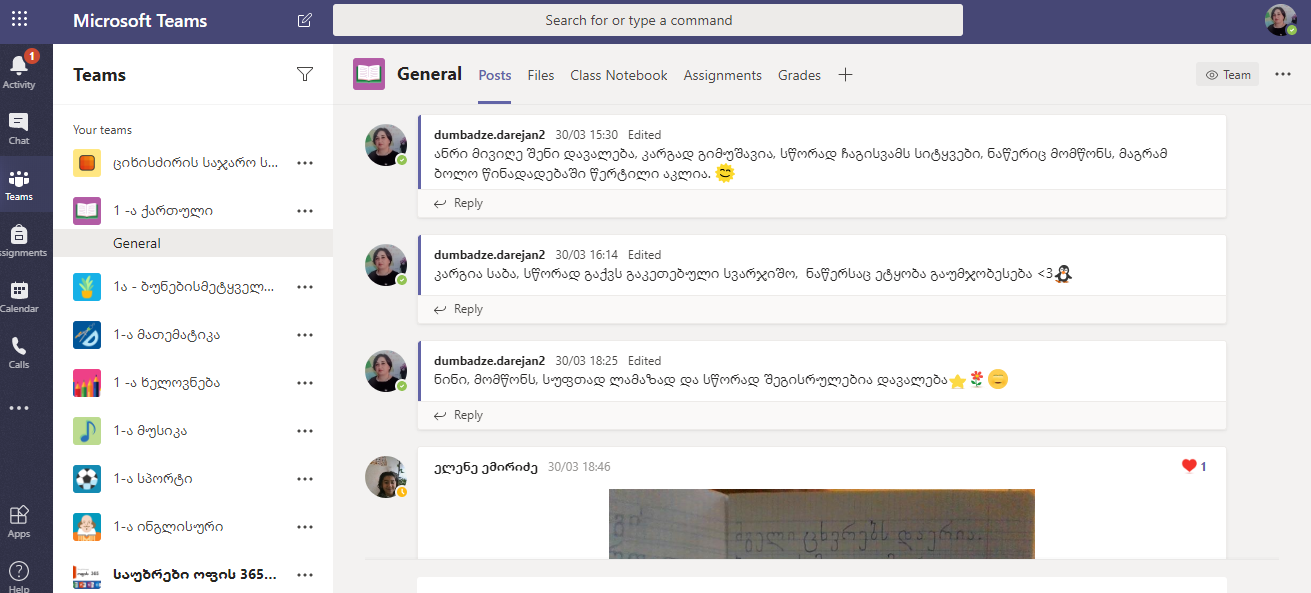
Task: Open the notebook photo in ელენე ემირიძე post
Action: (x=822, y=524)
